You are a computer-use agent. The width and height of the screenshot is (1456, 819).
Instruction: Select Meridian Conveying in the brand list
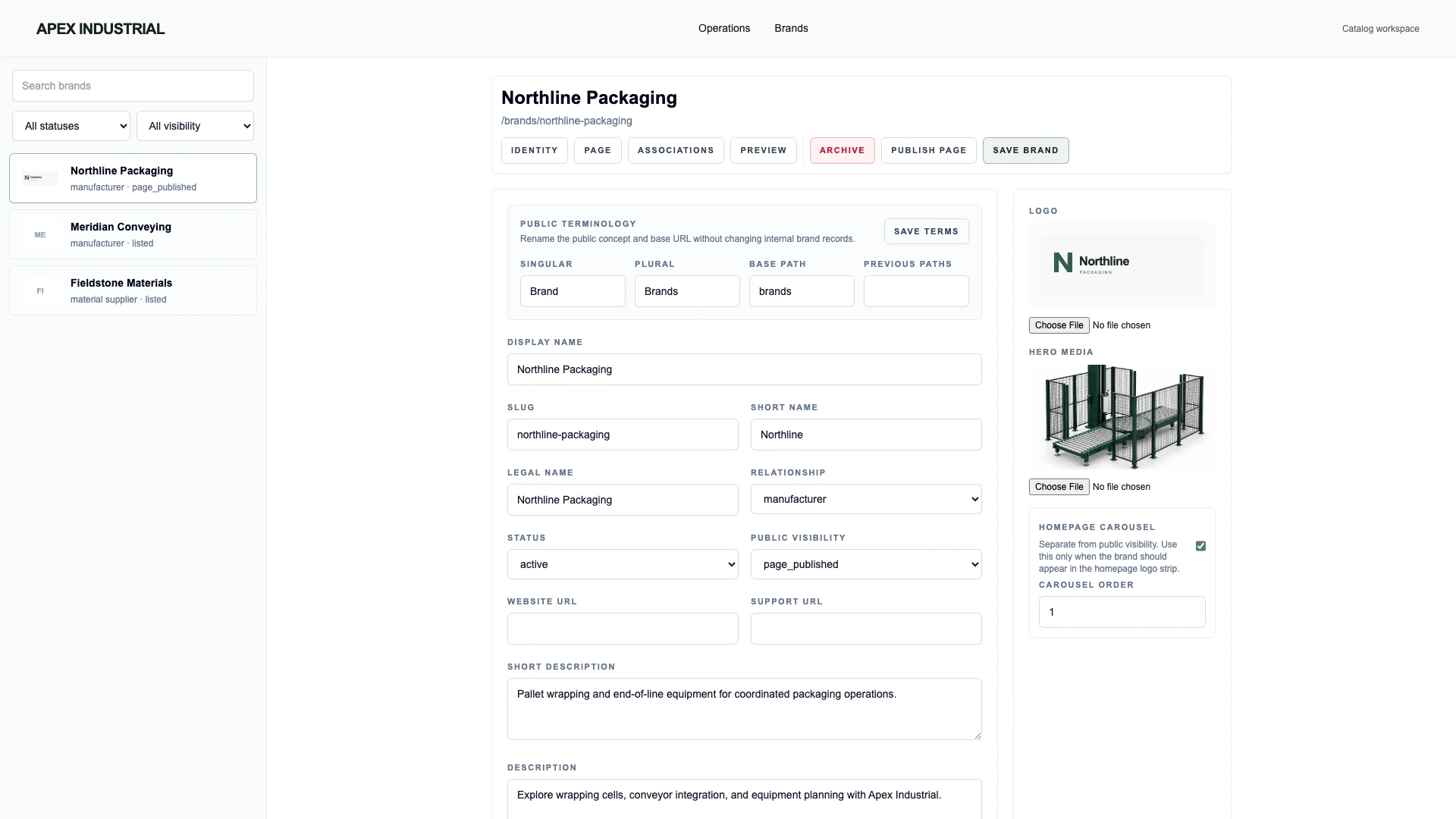(x=133, y=234)
